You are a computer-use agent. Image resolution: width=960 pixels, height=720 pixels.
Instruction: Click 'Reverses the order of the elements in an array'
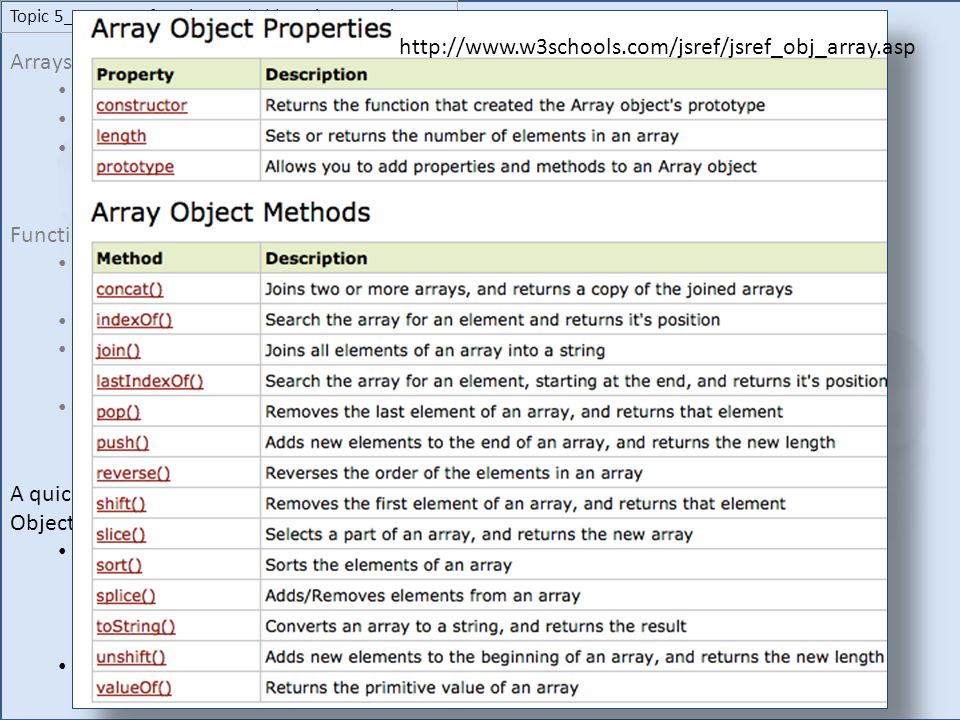(x=454, y=473)
